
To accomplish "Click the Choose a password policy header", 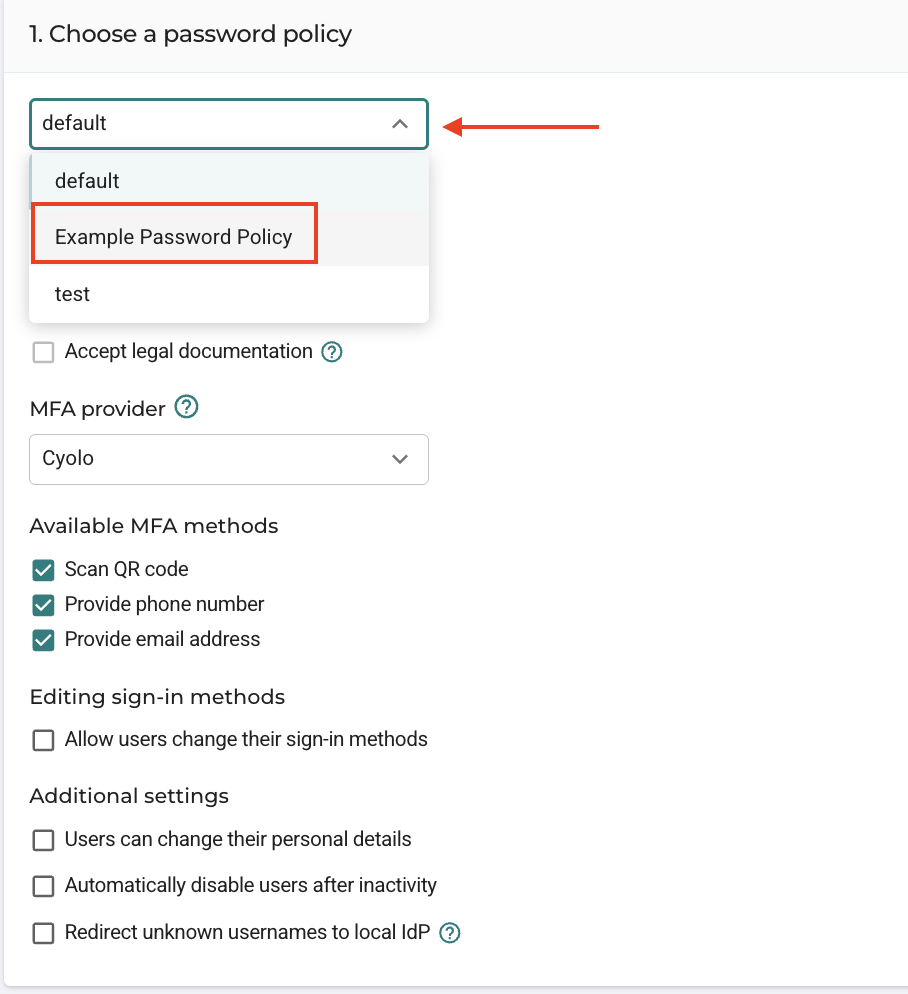I will click(x=190, y=34).
